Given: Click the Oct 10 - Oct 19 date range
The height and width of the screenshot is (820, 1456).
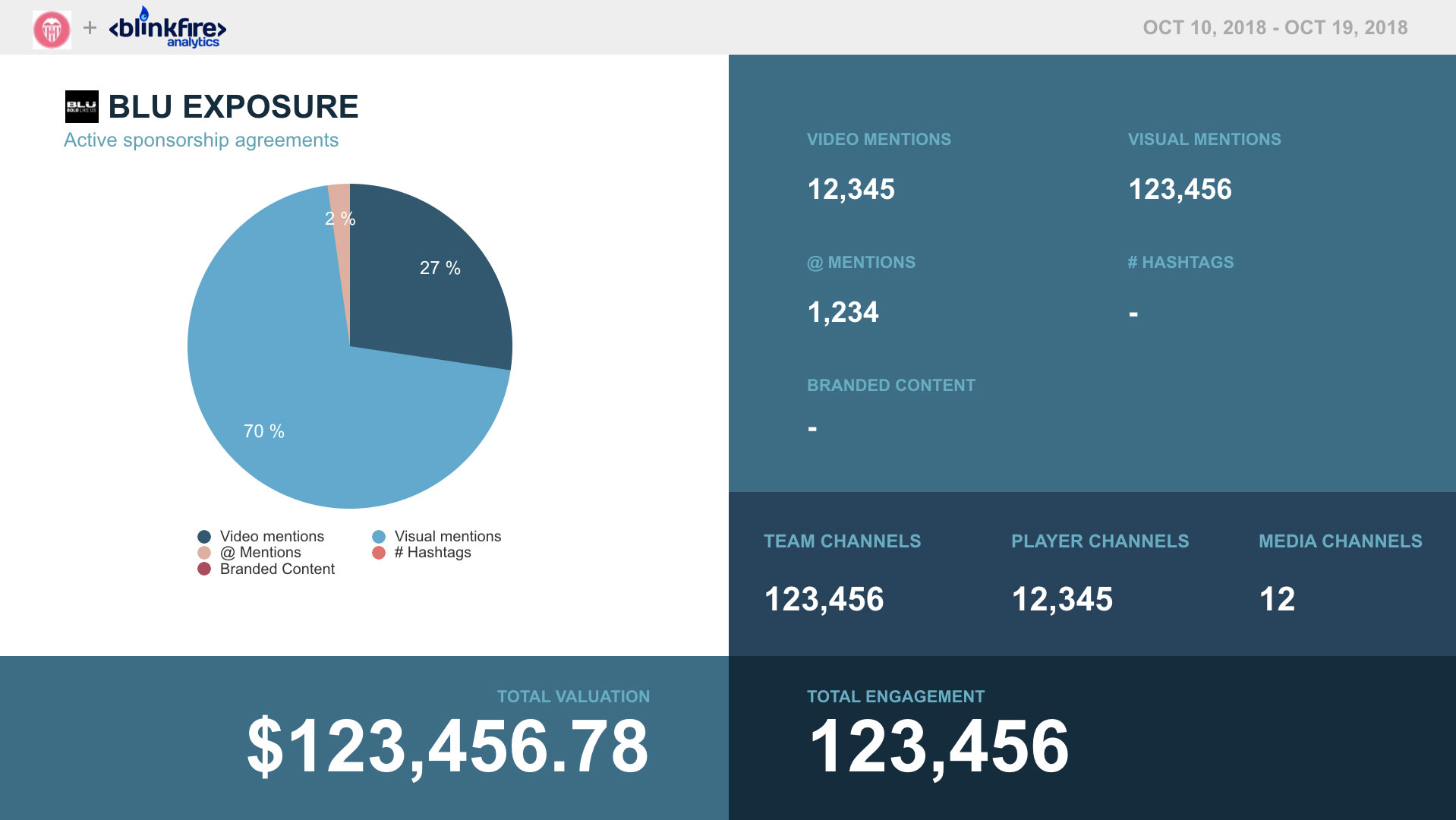Looking at the screenshot, I should click(1275, 28).
